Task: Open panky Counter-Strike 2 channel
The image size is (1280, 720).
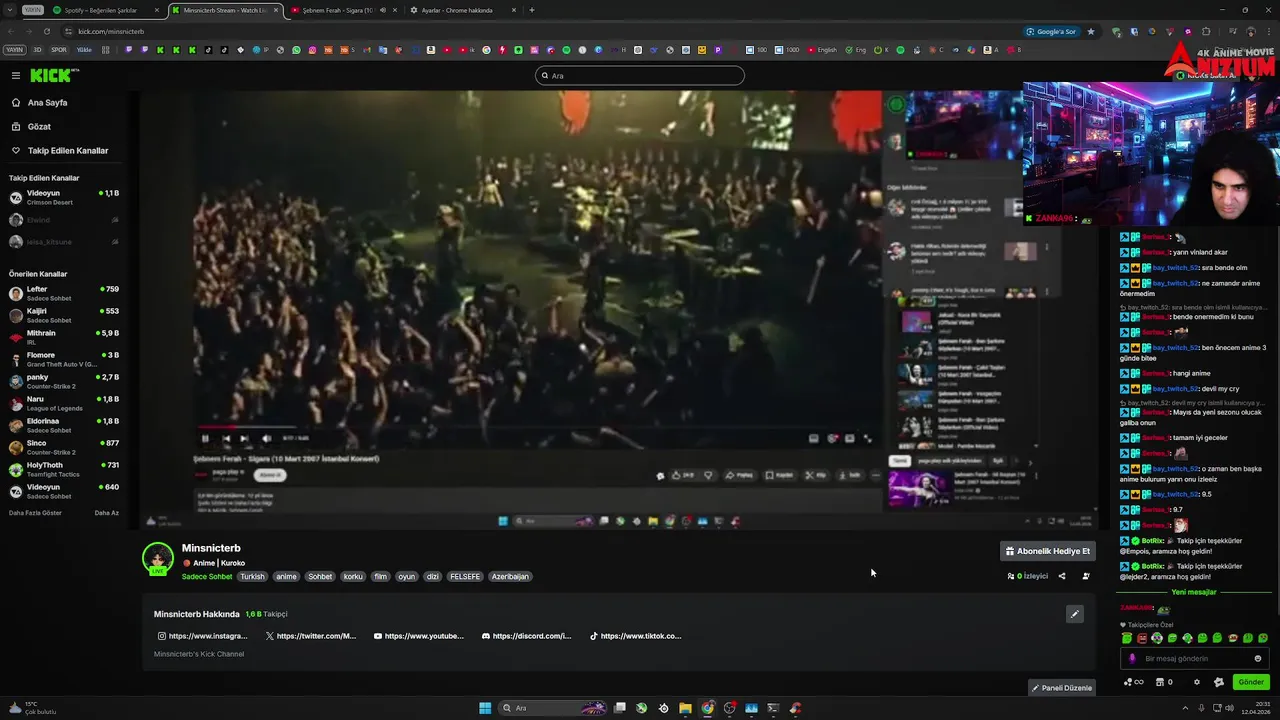Action: pyautogui.click(x=64, y=381)
